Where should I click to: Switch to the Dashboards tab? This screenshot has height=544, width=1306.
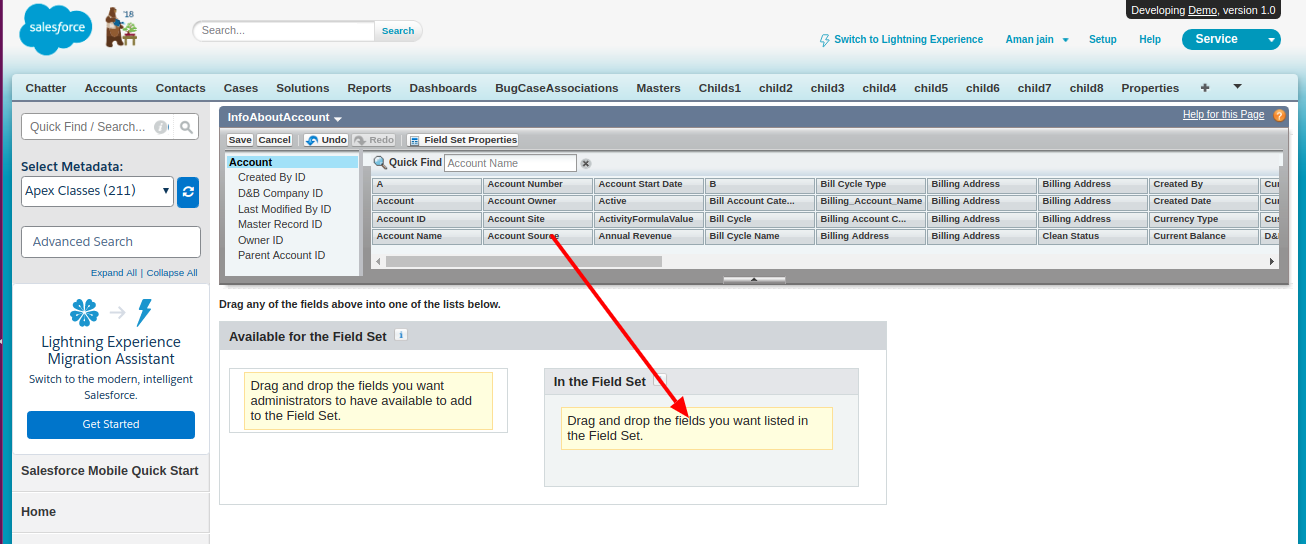tap(443, 88)
